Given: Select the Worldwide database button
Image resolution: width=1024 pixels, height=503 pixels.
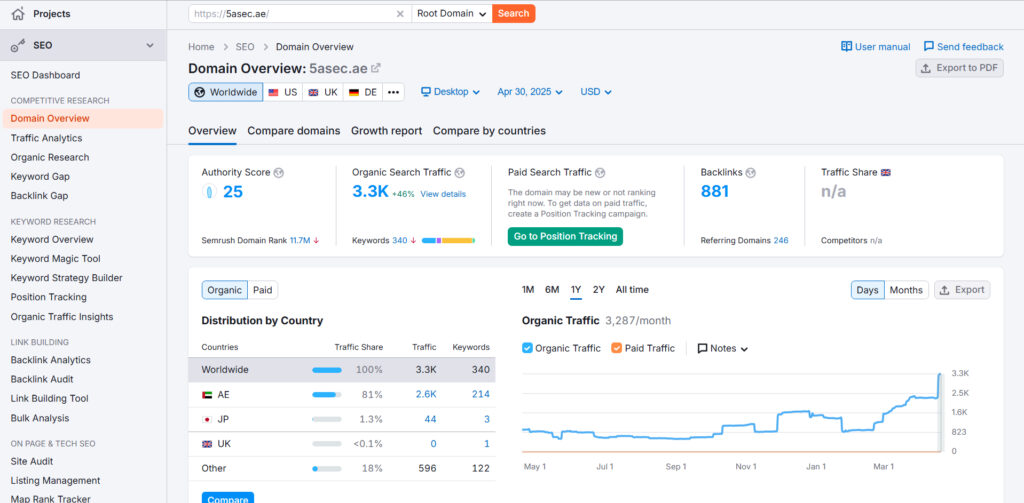Looking at the screenshot, I should click(x=226, y=92).
